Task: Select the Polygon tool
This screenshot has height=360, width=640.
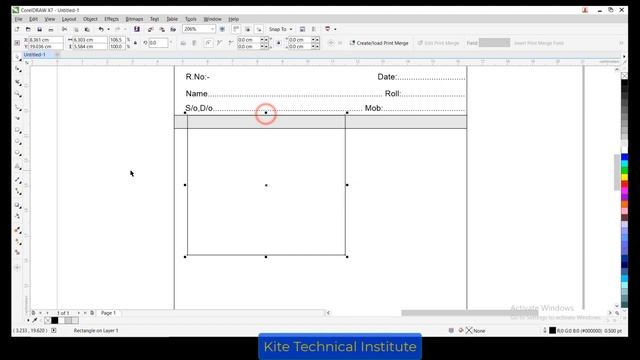Action: tap(18, 153)
